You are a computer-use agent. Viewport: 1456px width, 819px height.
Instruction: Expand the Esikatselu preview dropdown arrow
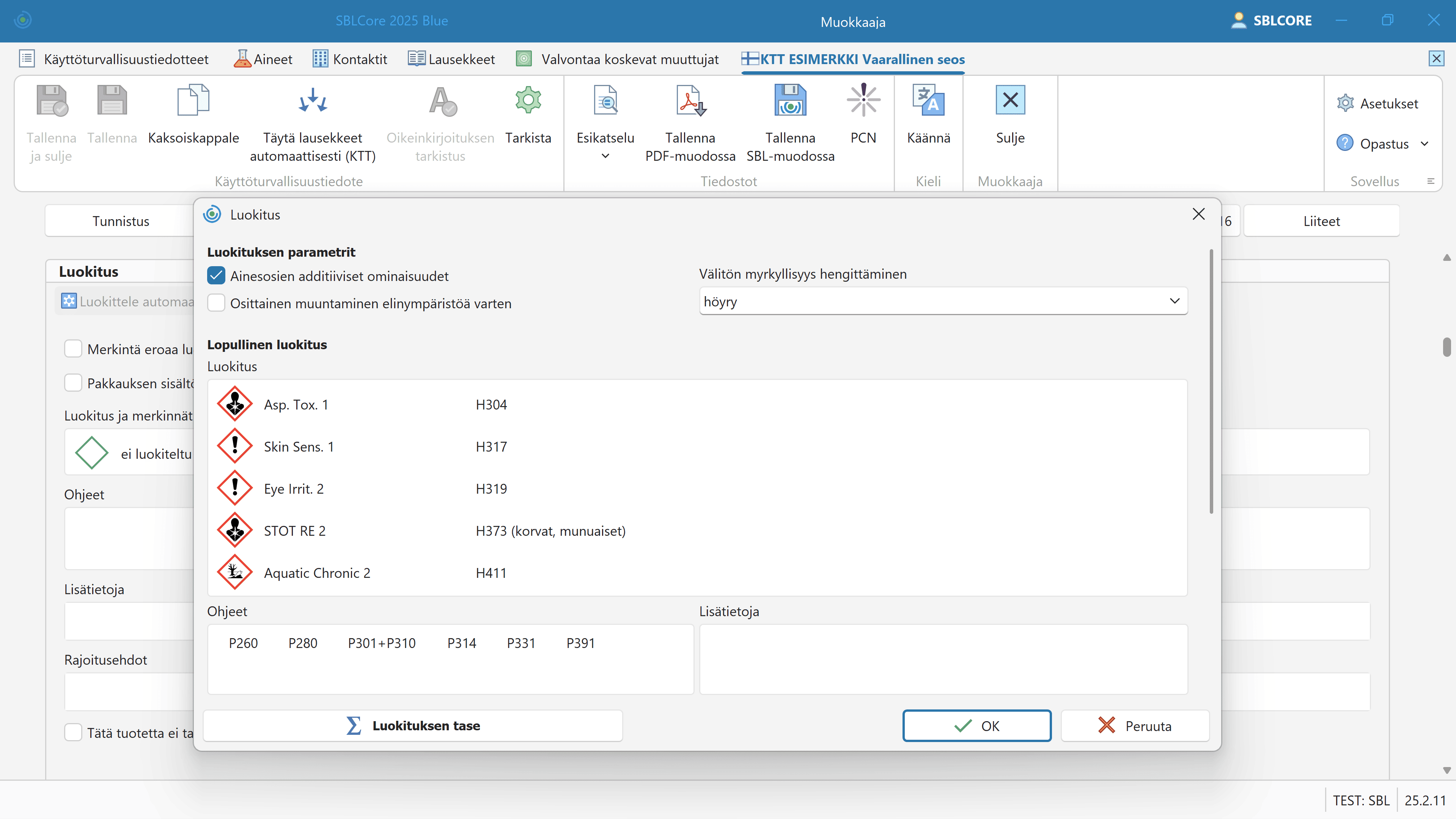pyautogui.click(x=605, y=157)
